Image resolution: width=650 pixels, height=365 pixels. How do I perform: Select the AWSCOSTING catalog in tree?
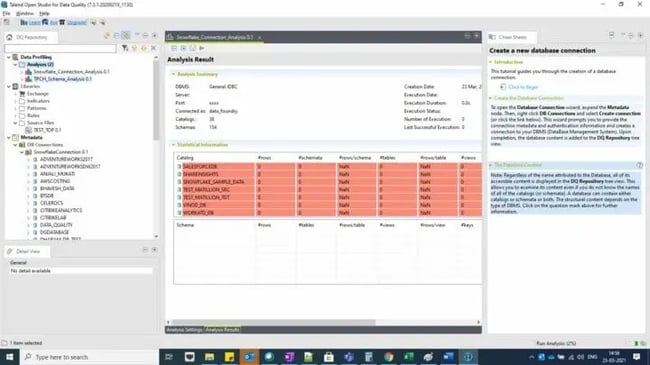[x=55, y=181]
